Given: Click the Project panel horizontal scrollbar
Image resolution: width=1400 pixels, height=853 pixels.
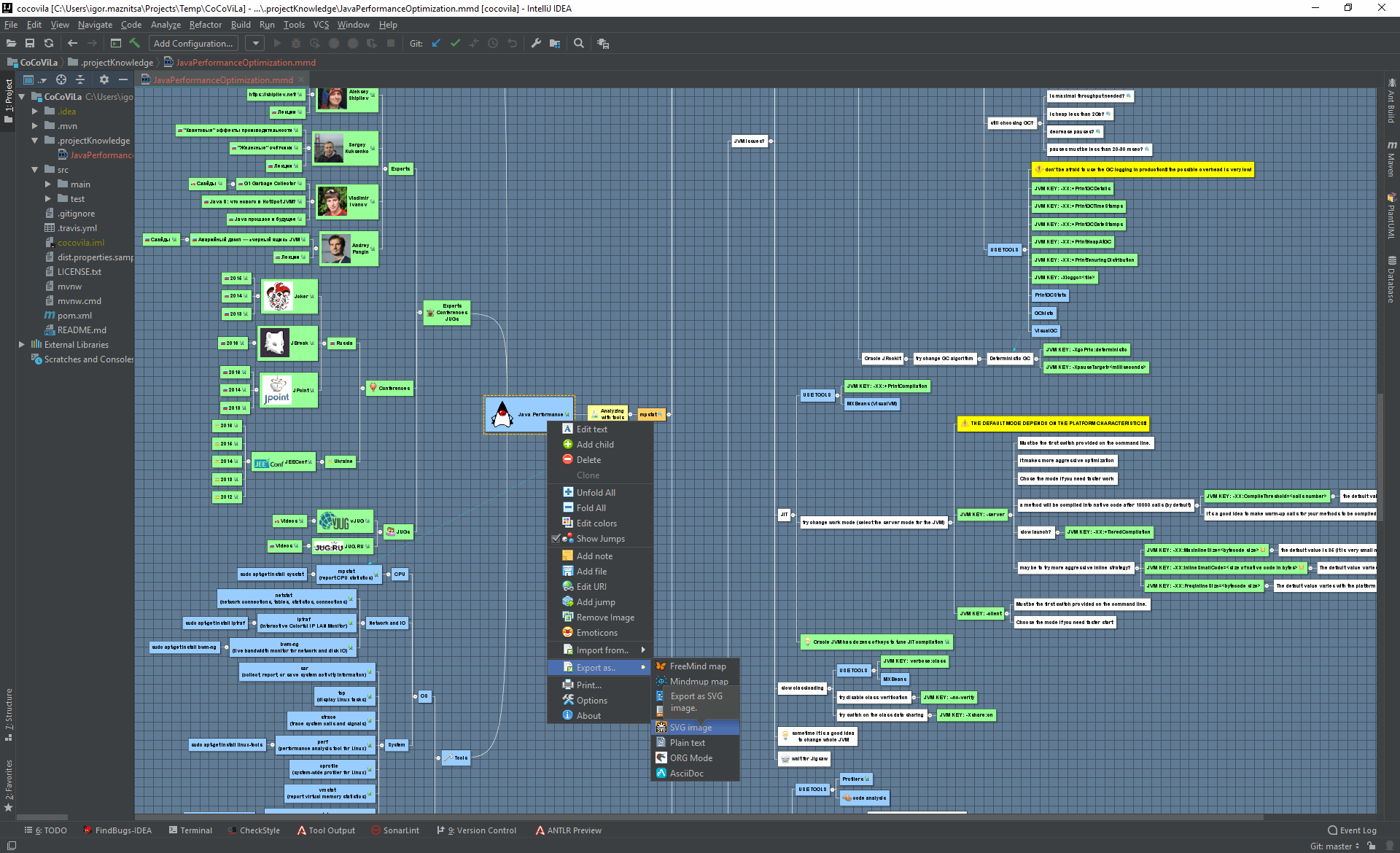Looking at the screenshot, I should [x=42, y=818].
